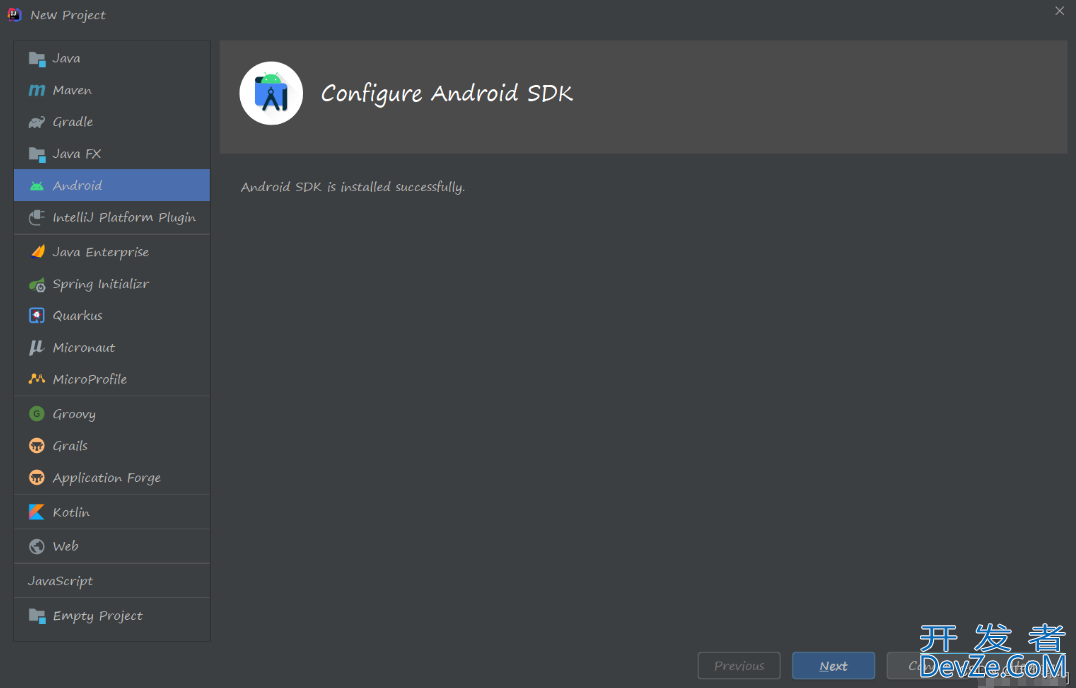Select Quarkus project type
The width and height of the screenshot is (1076, 688).
pyautogui.click(x=112, y=316)
